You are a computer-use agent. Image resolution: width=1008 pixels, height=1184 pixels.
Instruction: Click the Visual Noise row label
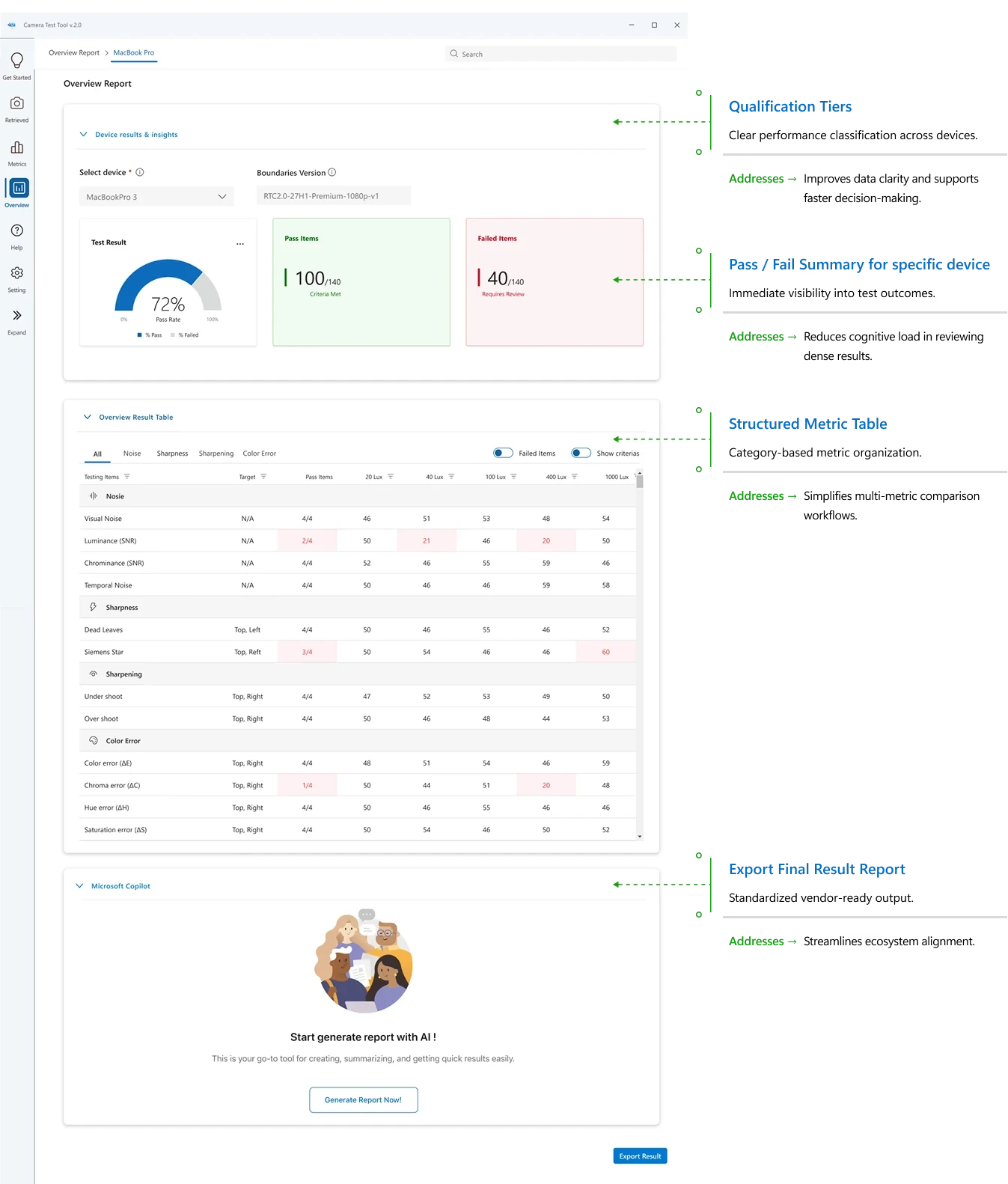[x=103, y=519]
